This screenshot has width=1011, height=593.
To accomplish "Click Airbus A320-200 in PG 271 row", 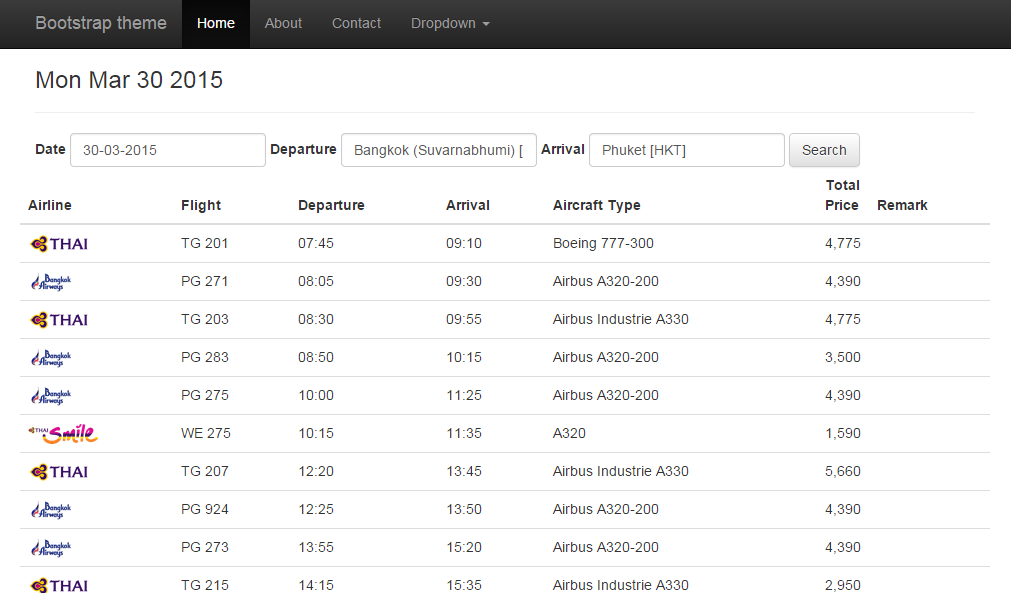I will pos(606,281).
